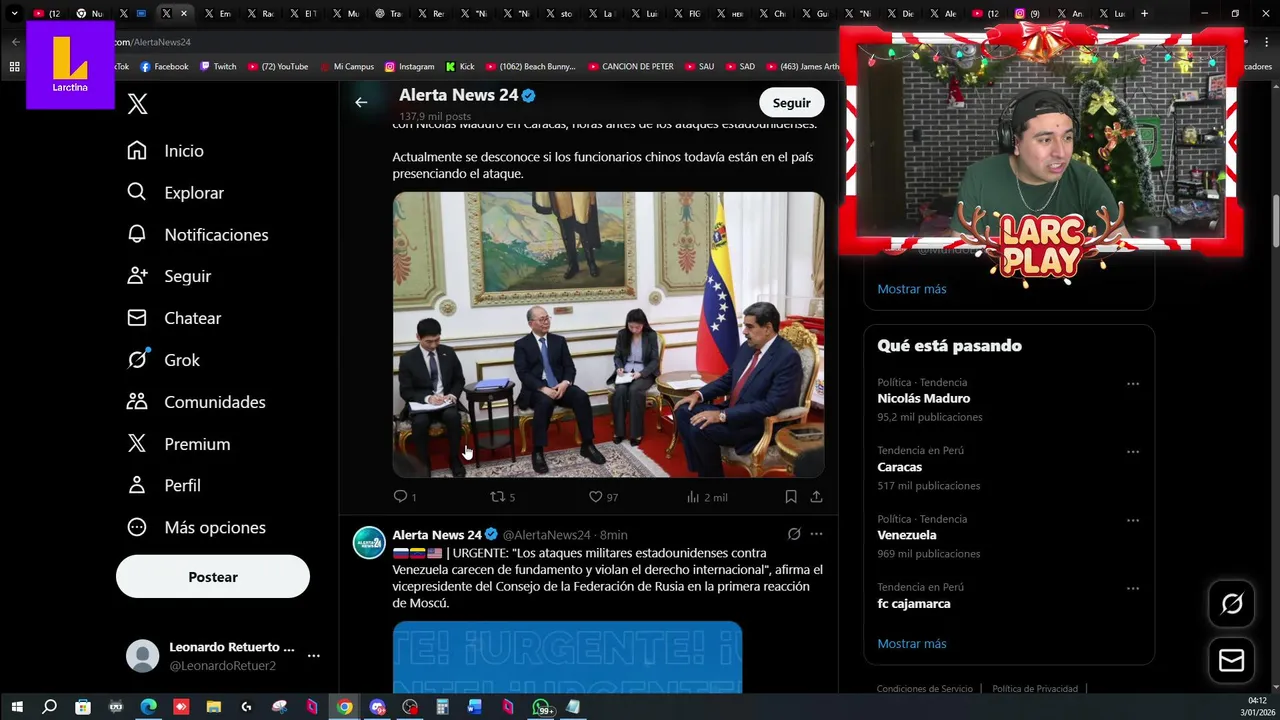Screen dimensions: 1280x720
Task: Open Microsoft Store from the taskbar
Action: pyautogui.click(x=83, y=707)
